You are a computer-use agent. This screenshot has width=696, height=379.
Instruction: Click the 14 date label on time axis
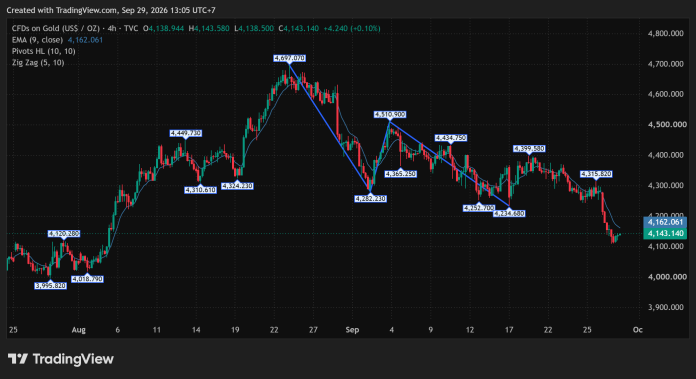point(196,330)
